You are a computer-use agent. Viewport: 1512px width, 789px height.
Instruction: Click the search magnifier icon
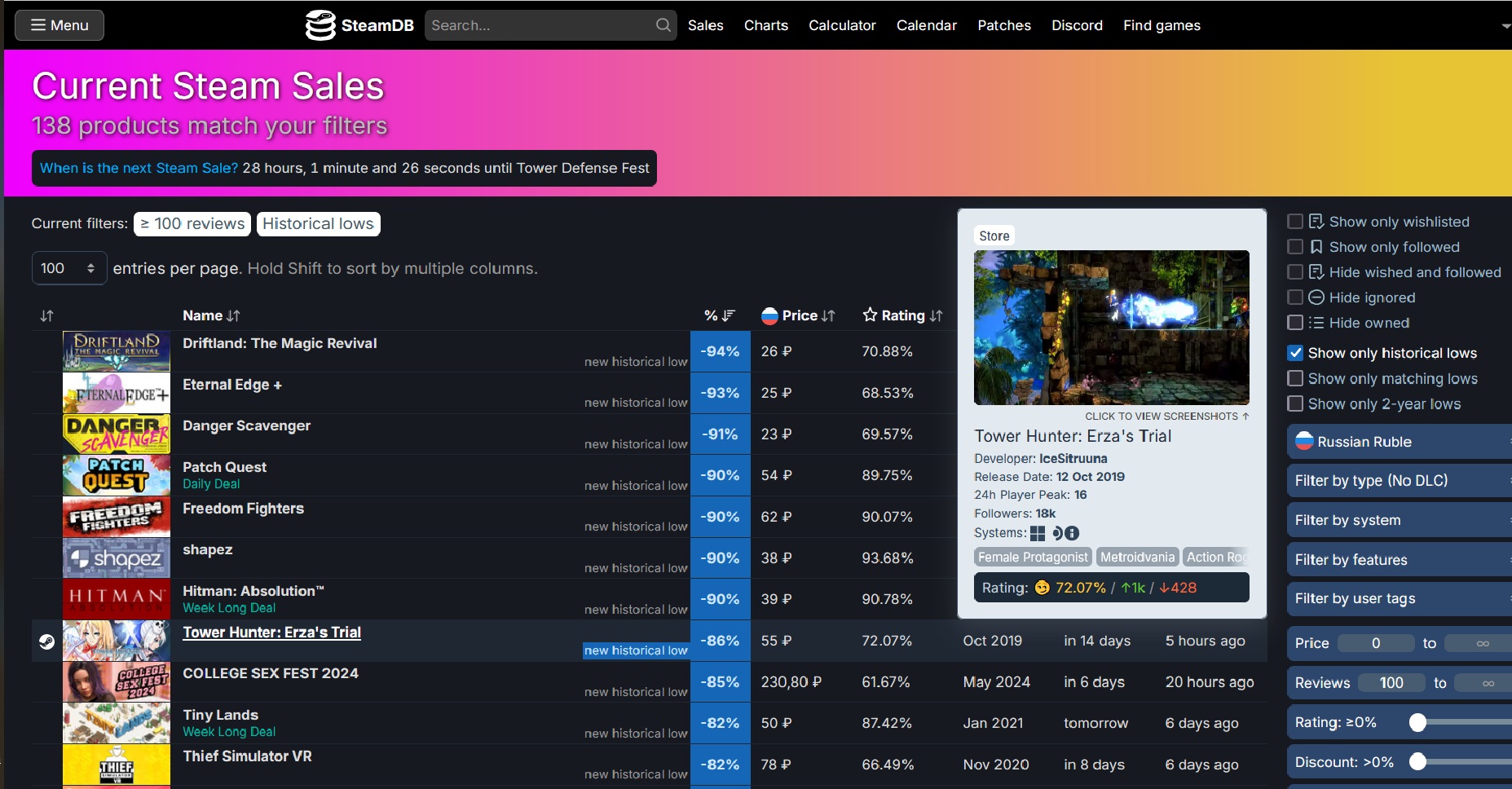click(x=663, y=25)
